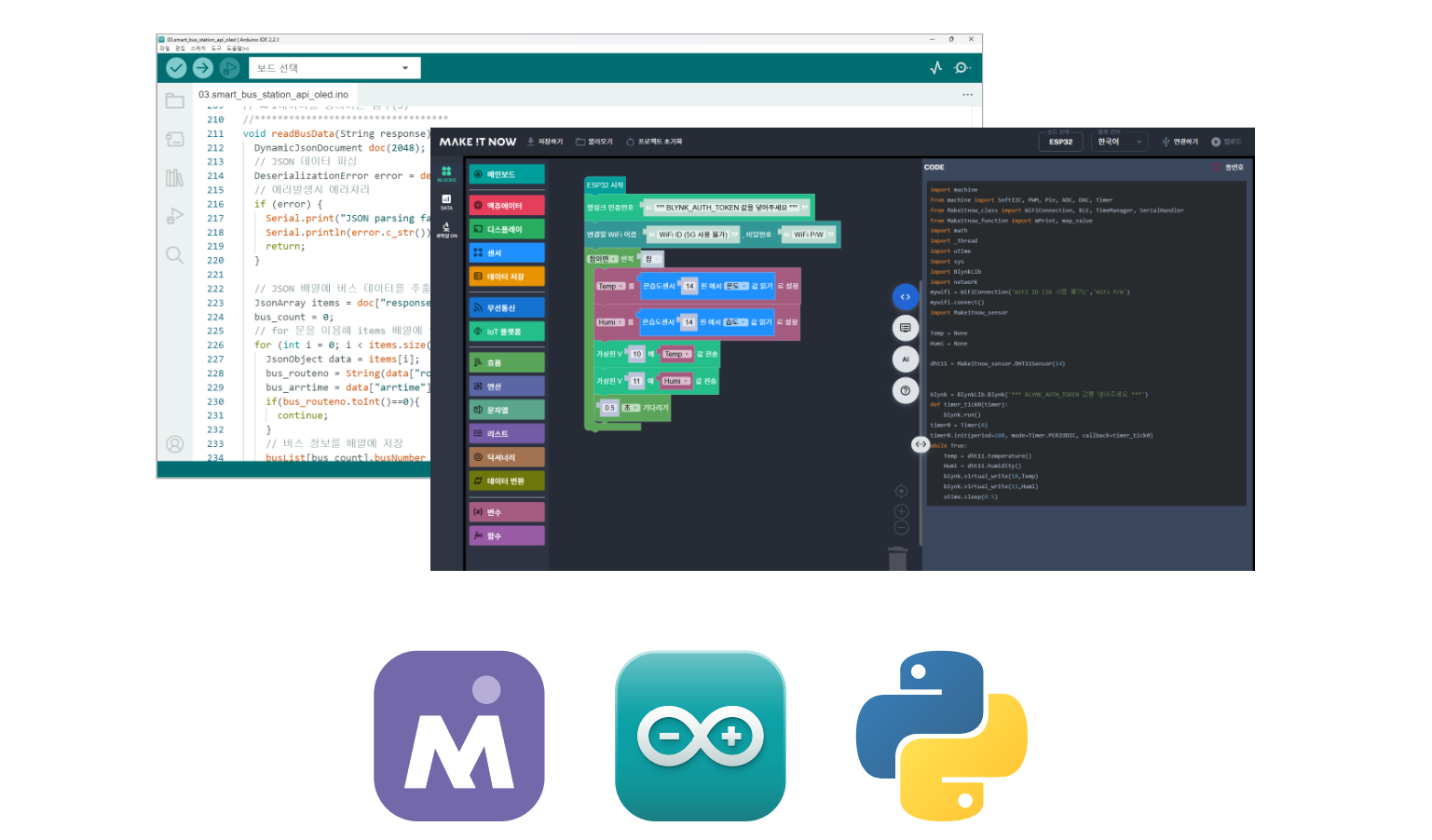Click the trash can on block workspace
Viewport: 1432px width, 840px height.
897,558
